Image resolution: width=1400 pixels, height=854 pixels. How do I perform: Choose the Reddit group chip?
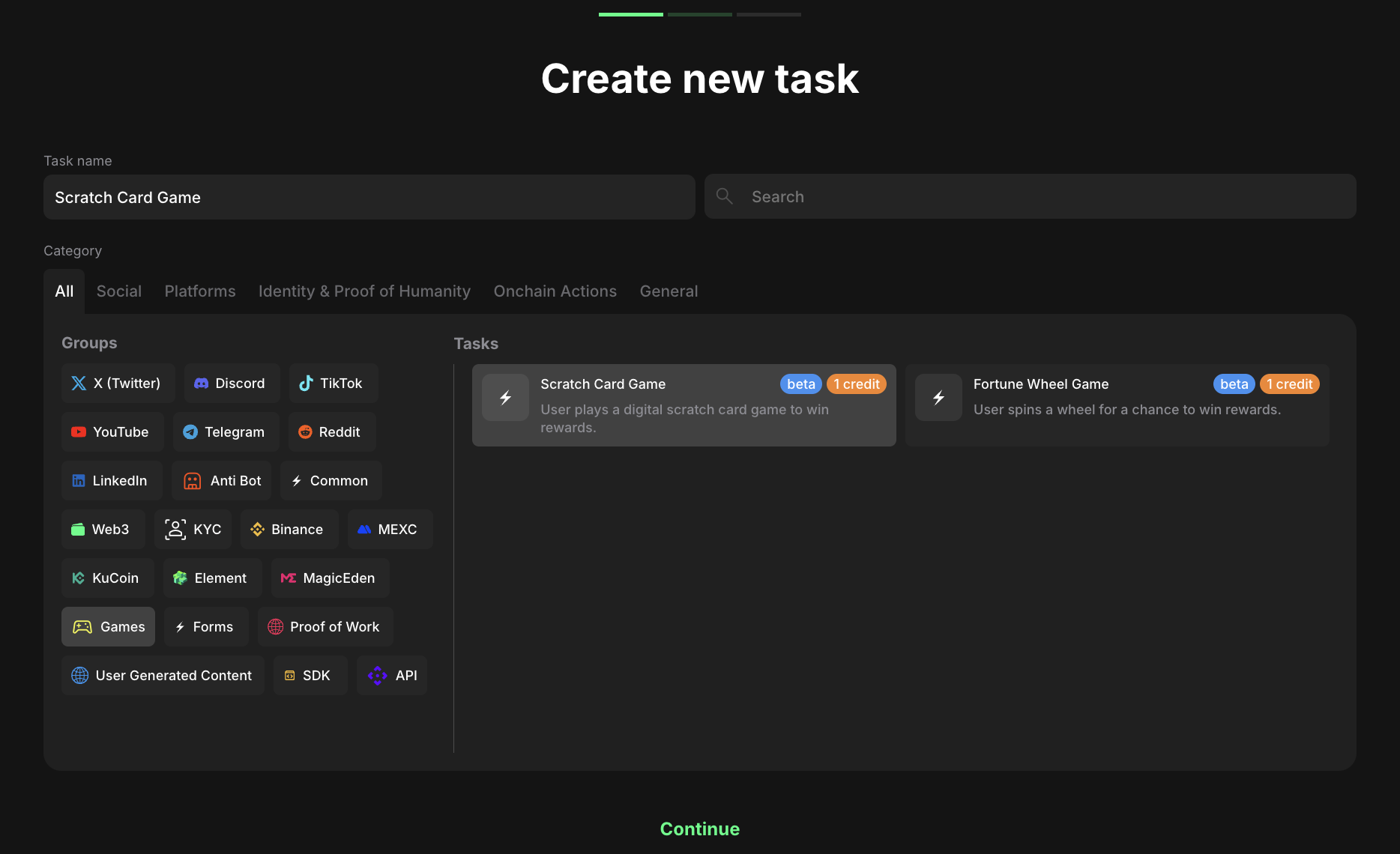point(332,432)
